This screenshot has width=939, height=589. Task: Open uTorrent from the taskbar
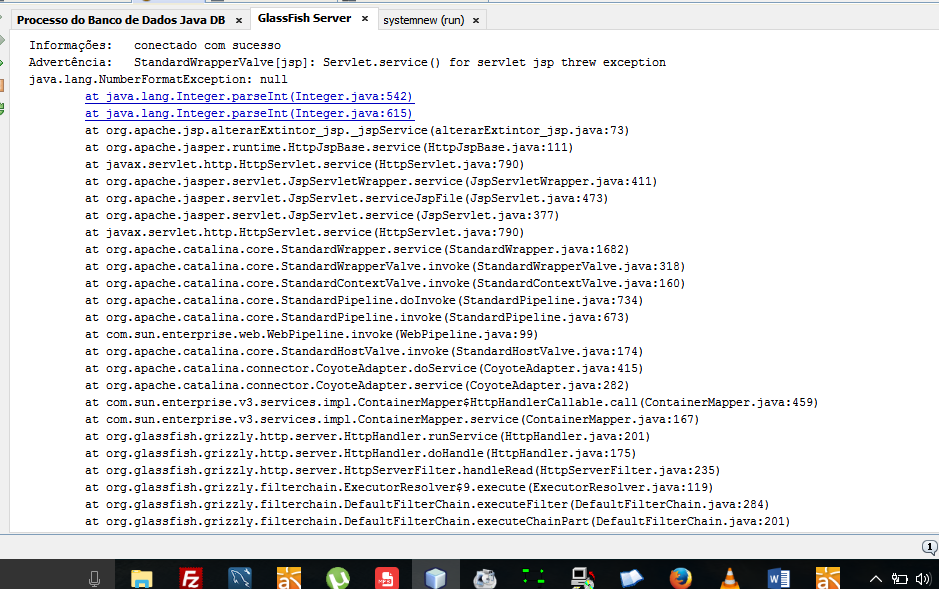tap(338, 579)
